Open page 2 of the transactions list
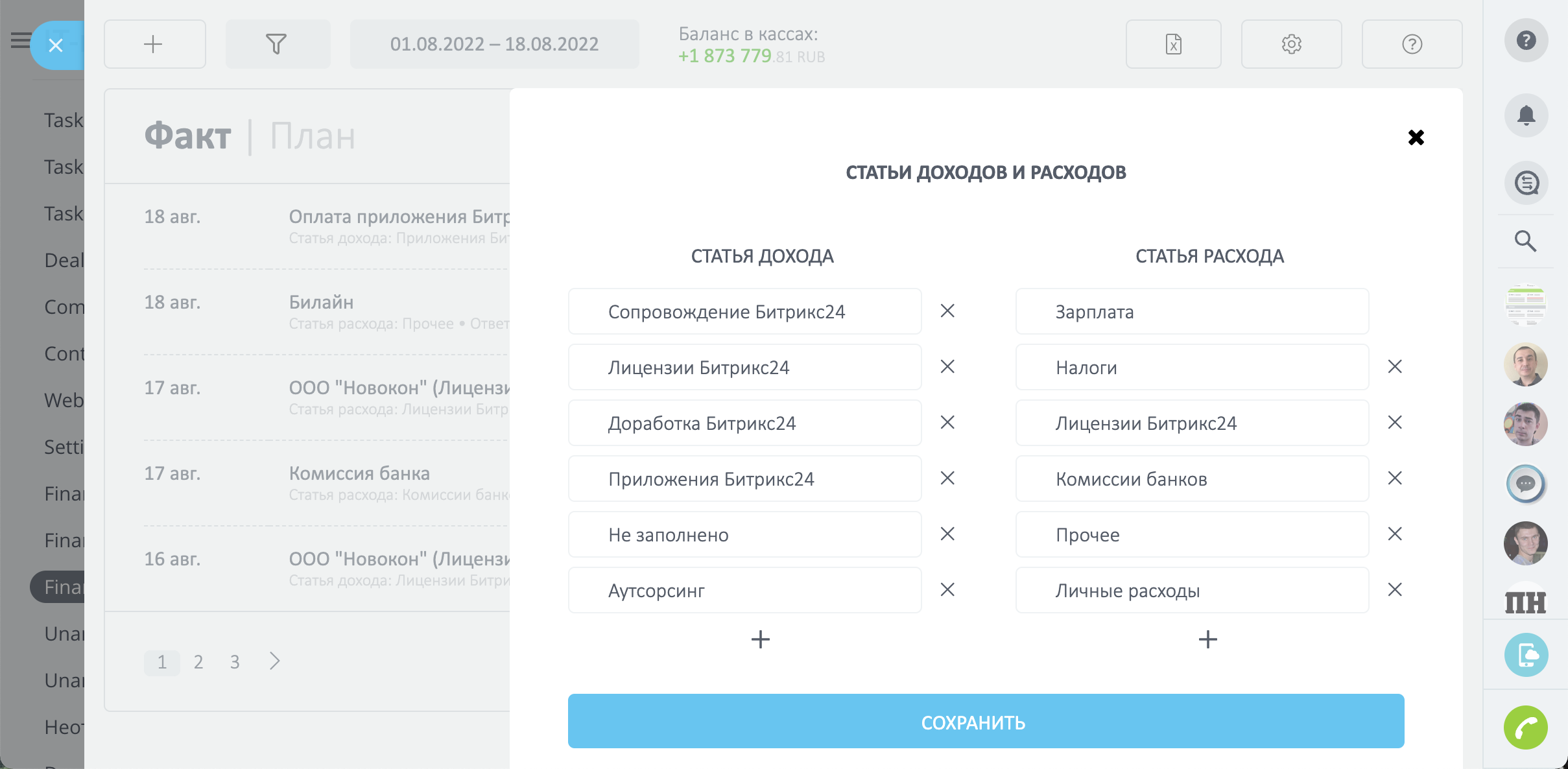The image size is (1568, 769). (198, 662)
